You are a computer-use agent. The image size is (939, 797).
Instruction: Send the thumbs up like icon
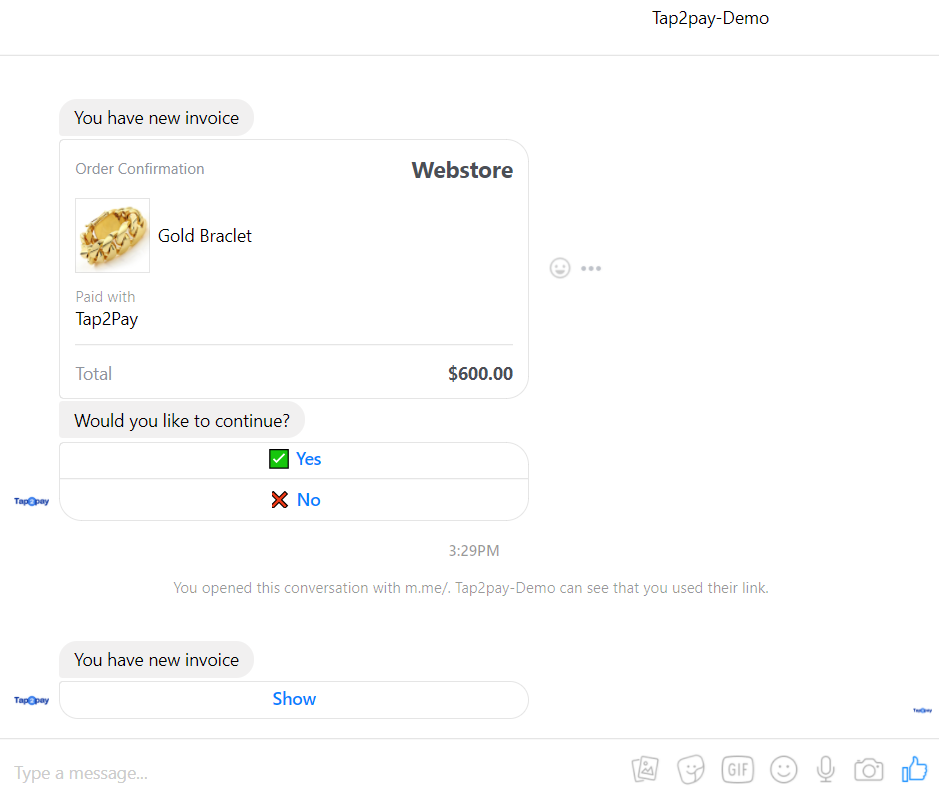[x=914, y=769]
